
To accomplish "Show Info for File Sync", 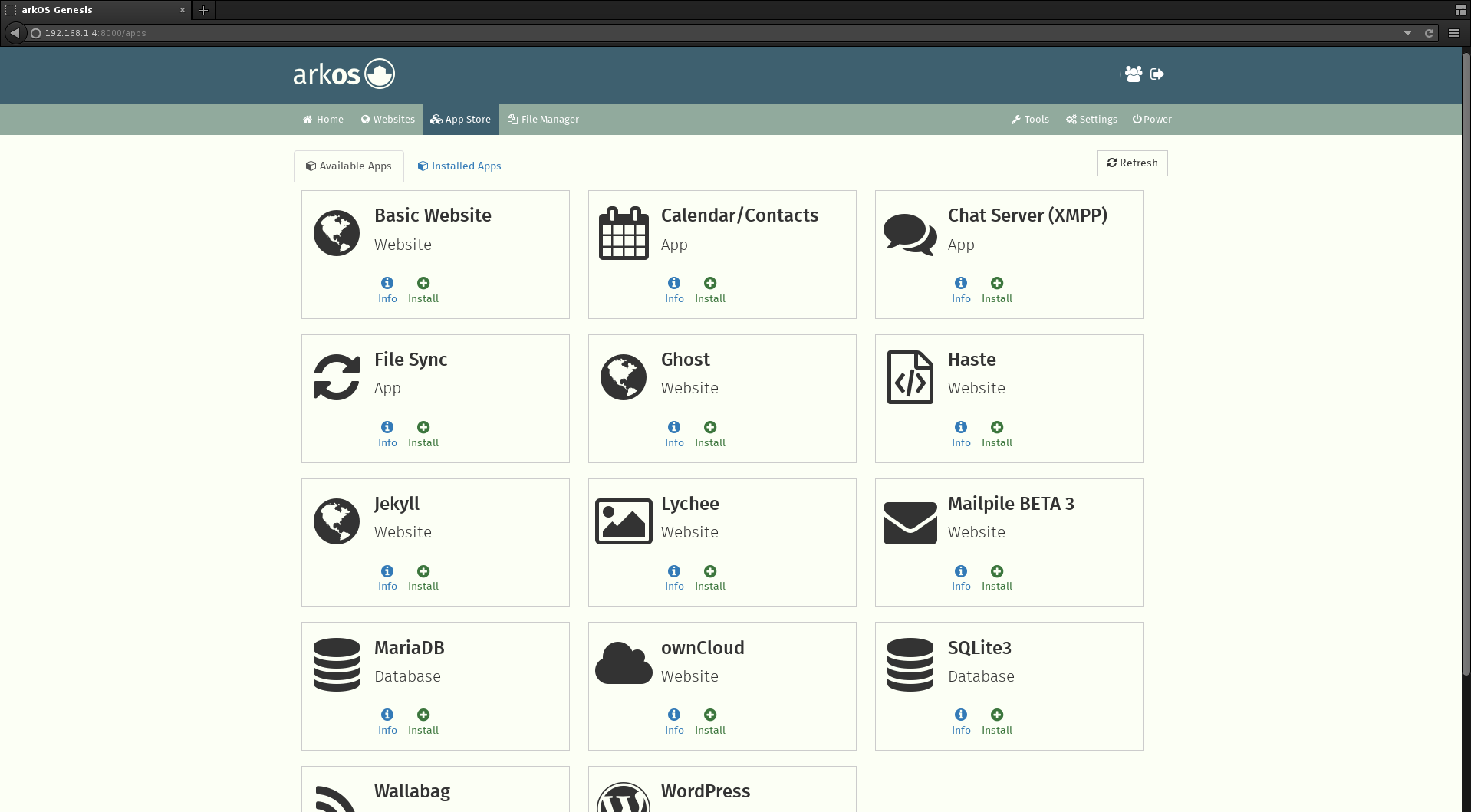I will point(387,435).
